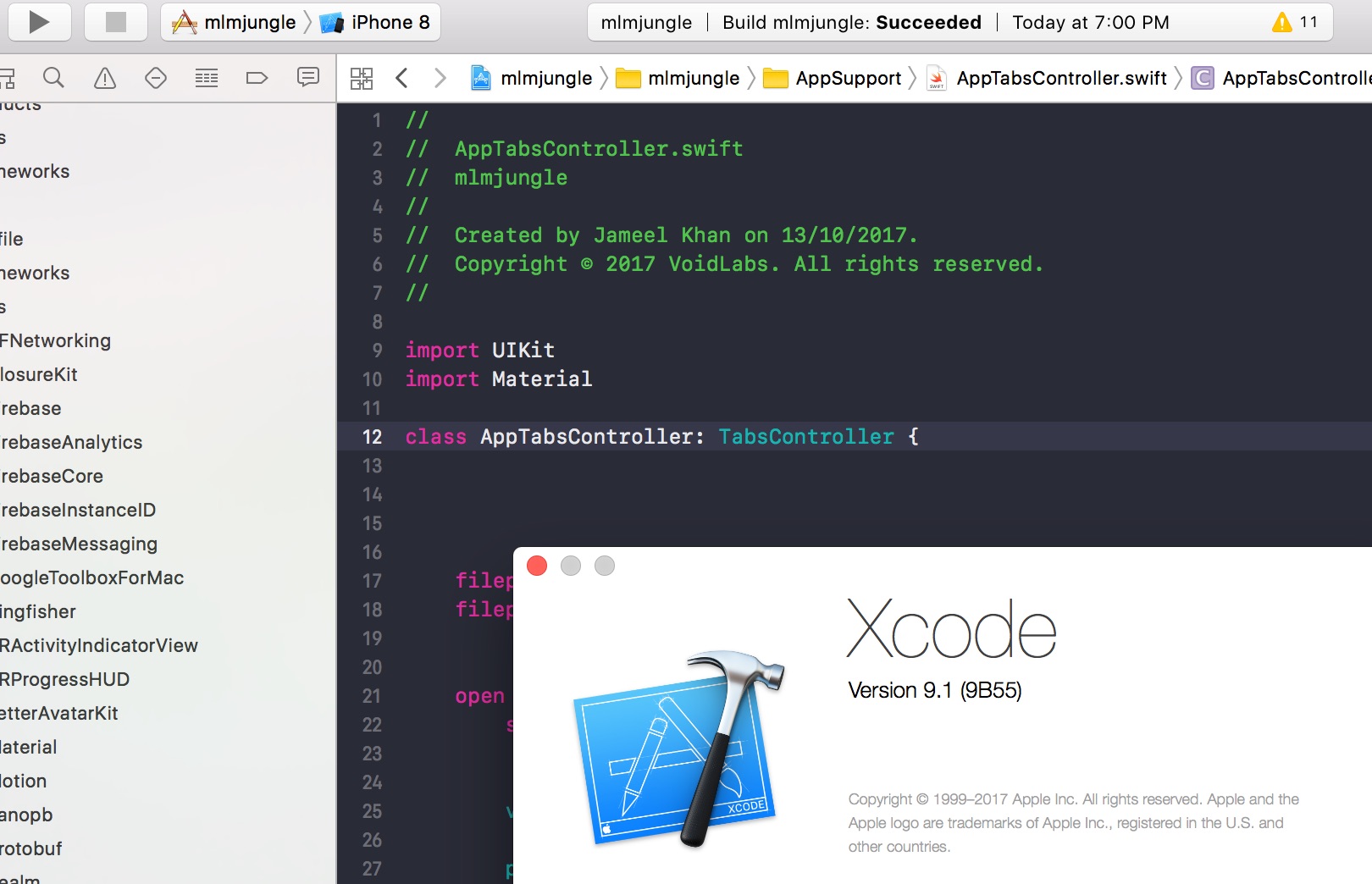Select FirebaseInstanceID in navigator
Image resolution: width=1372 pixels, height=884 pixels.
coord(78,510)
